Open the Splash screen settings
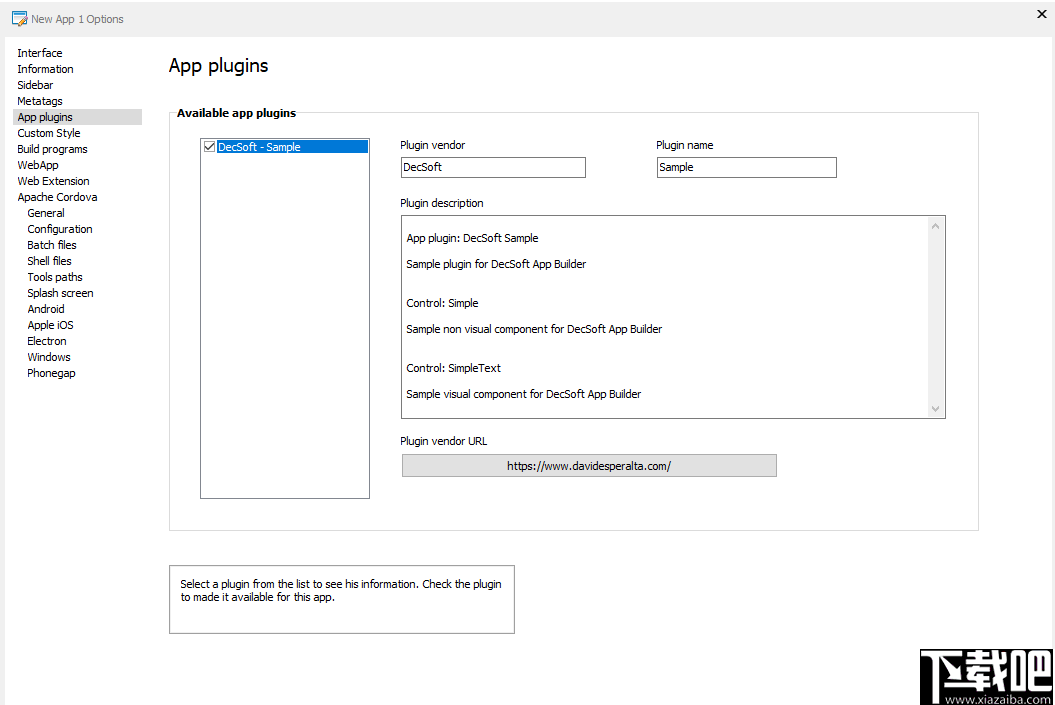1055x705 pixels. click(60, 293)
